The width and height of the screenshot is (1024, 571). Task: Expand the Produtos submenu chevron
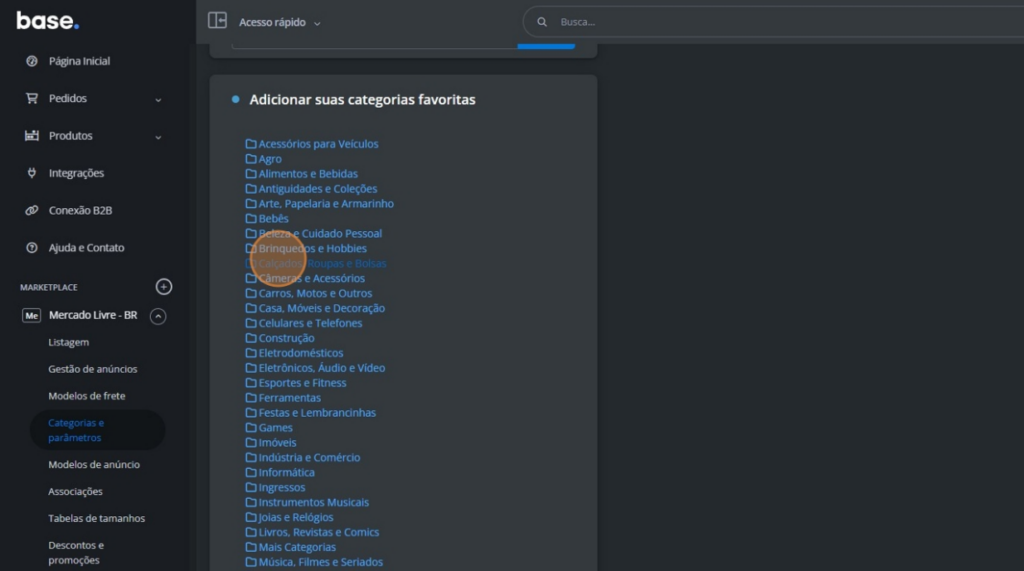tap(158, 137)
